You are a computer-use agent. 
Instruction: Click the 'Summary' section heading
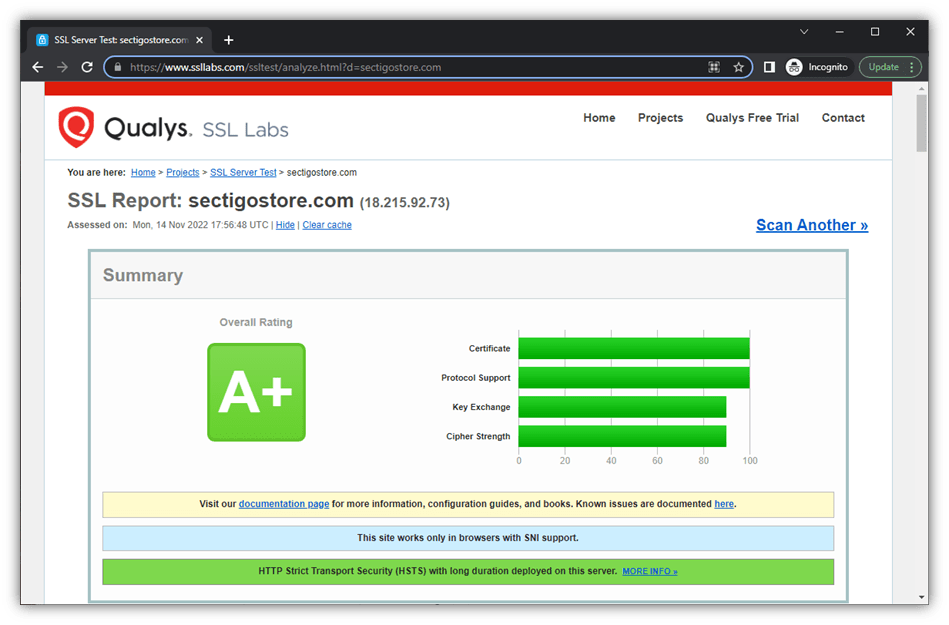[x=143, y=275]
